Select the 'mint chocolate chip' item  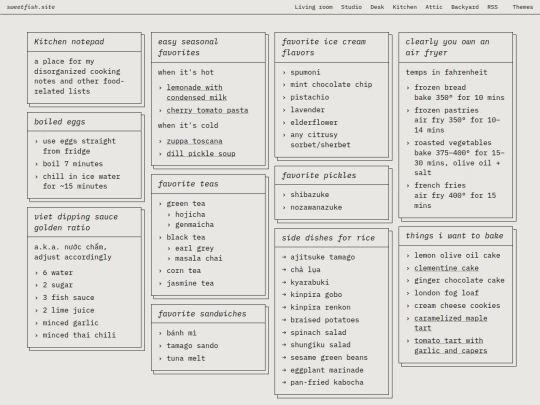331,84
